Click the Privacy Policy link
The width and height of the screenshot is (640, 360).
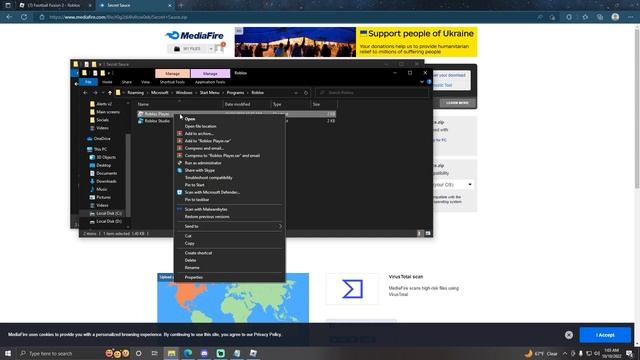(x=267, y=334)
